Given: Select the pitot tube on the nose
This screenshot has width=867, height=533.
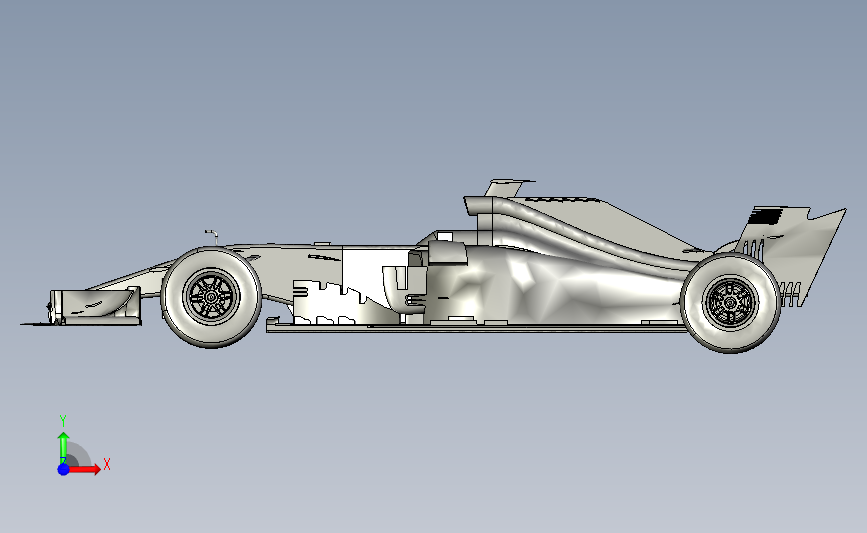Looking at the screenshot, I should pyautogui.click(x=212, y=237).
